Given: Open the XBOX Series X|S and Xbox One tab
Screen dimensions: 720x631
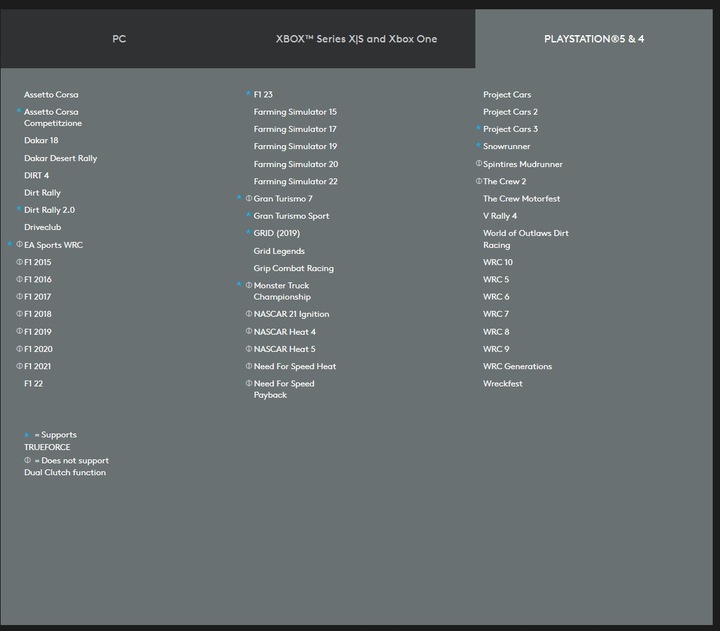Looking at the screenshot, I should tap(356, 39).
